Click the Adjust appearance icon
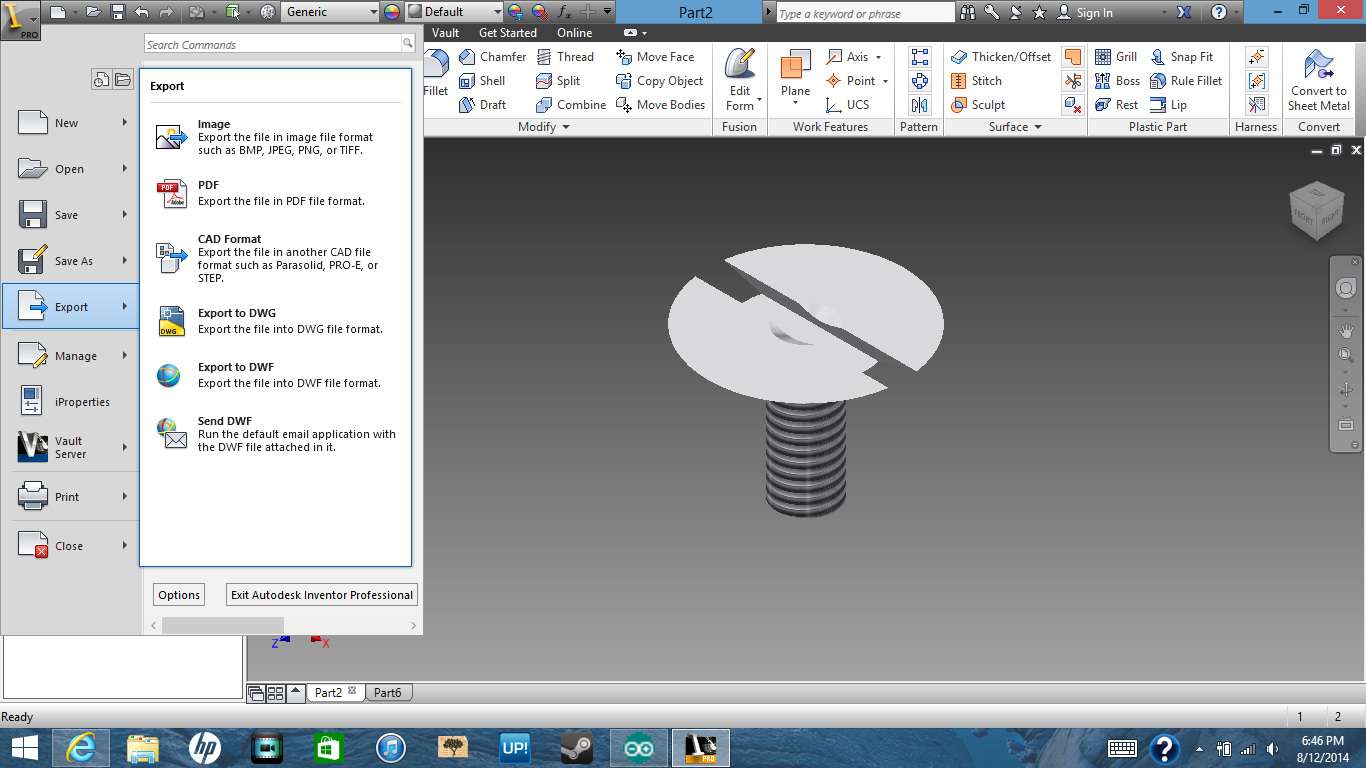 point(515,12)
